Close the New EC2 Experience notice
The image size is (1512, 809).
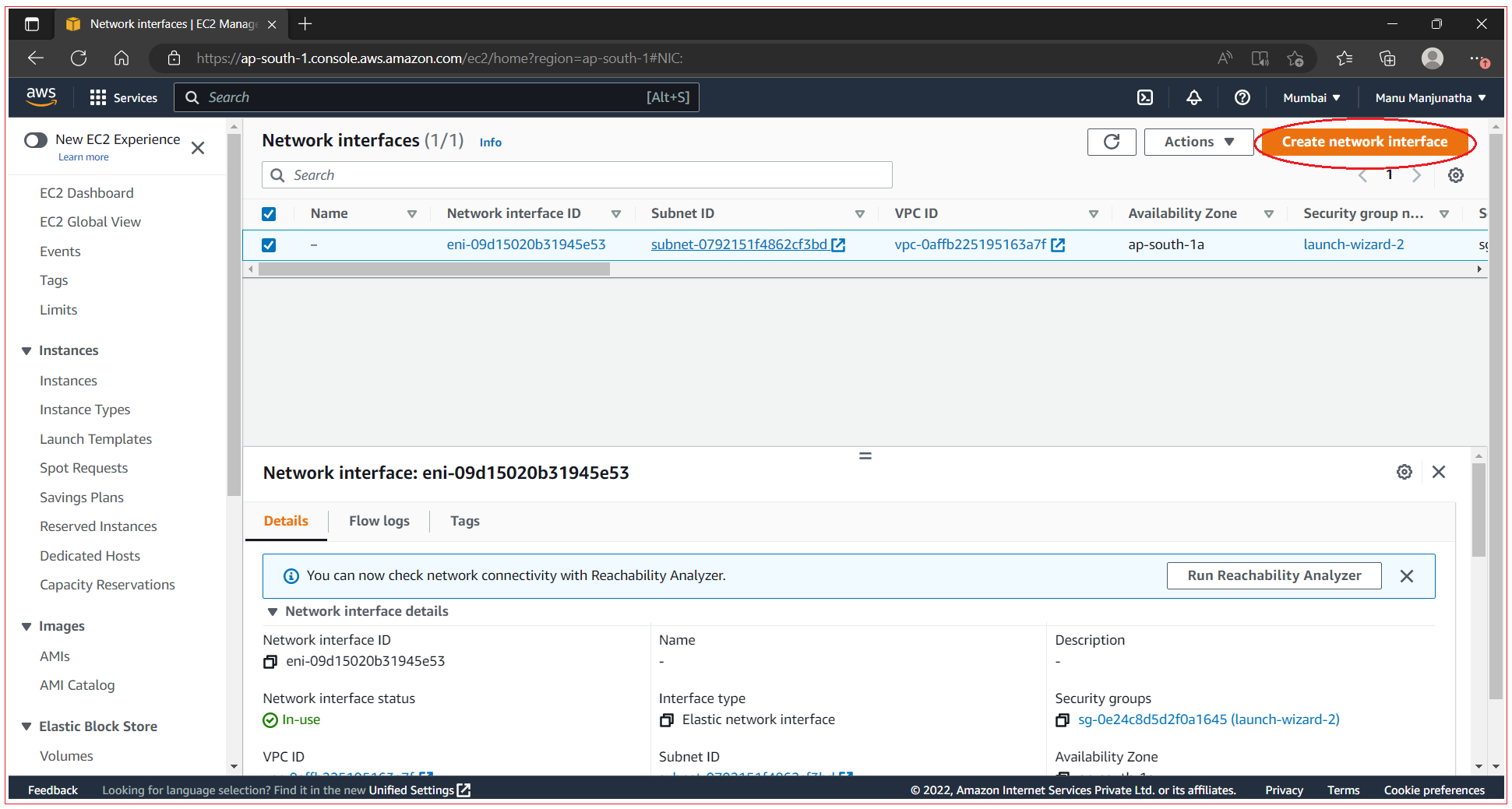pos(198,148)
